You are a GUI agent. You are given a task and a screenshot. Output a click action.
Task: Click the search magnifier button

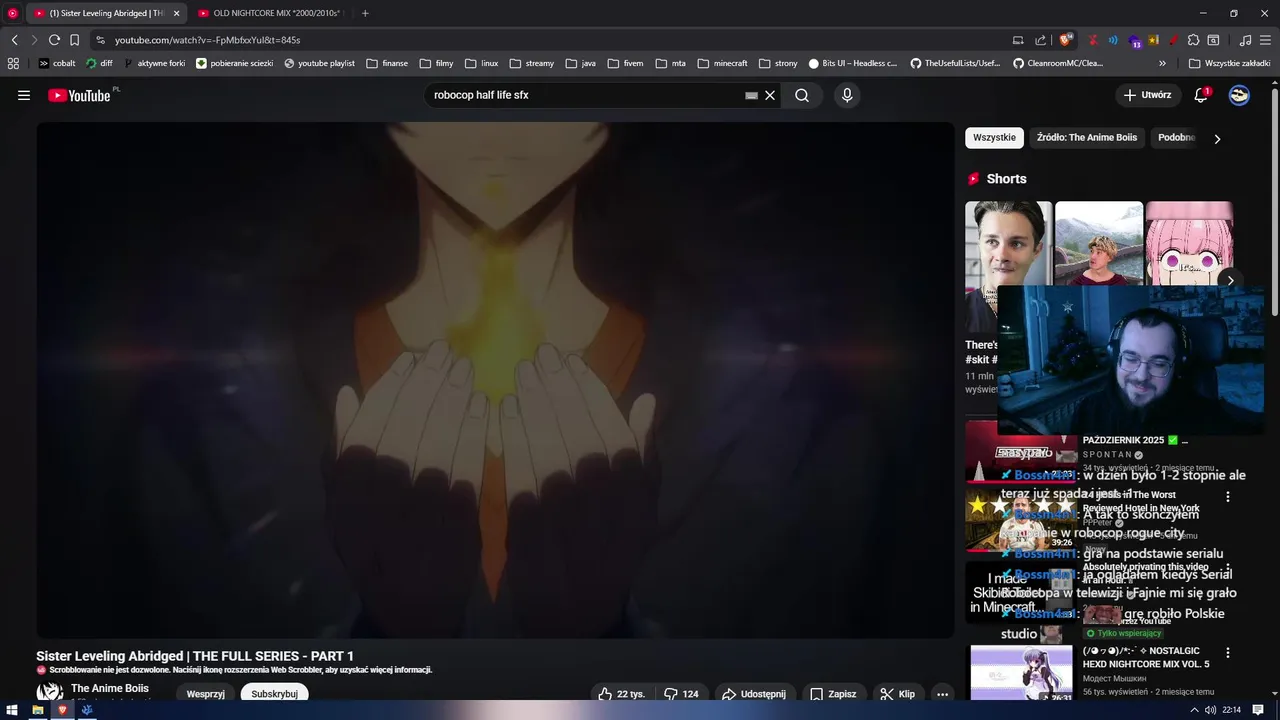(802, 95)
